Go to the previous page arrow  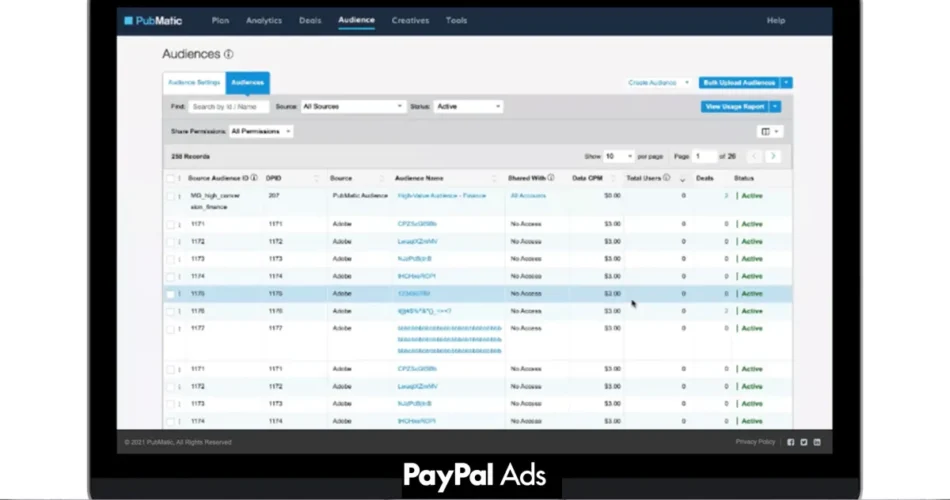tap(754, 156)
